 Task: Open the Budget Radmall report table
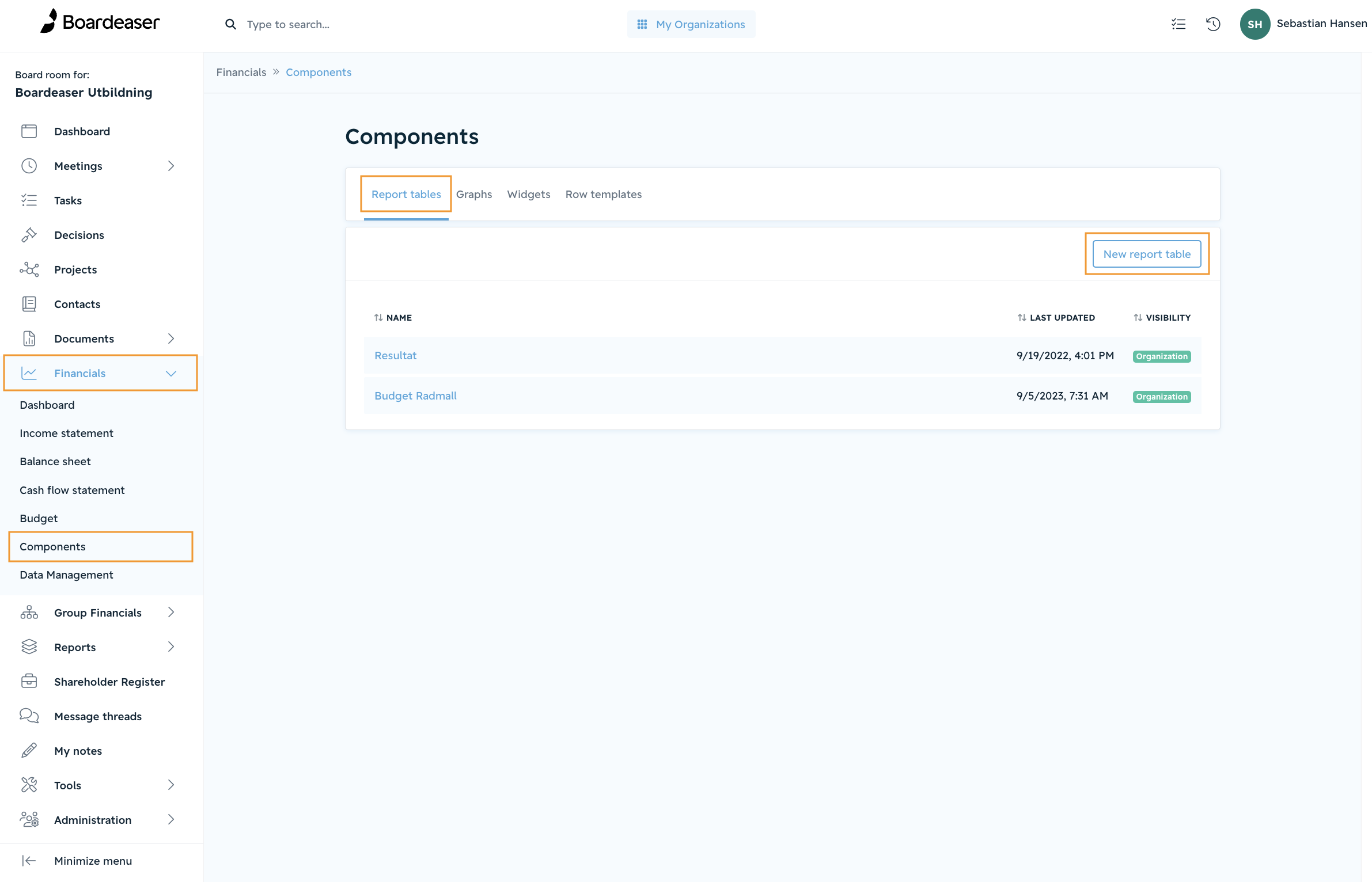[415, 396]
